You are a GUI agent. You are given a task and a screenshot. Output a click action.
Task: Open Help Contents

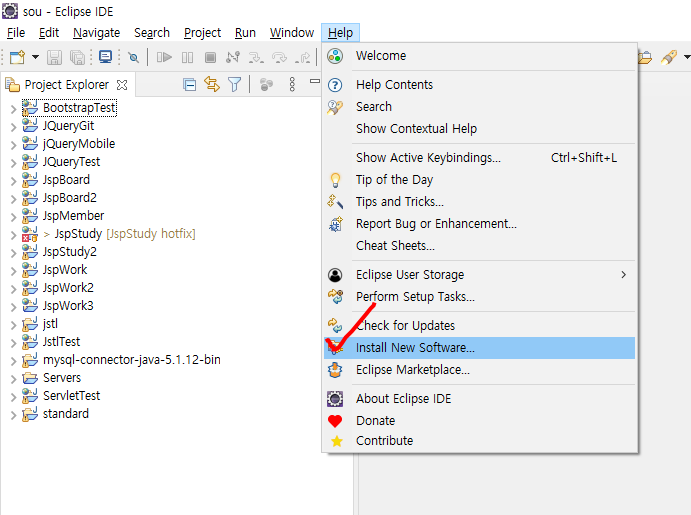(x=479, y=85)
